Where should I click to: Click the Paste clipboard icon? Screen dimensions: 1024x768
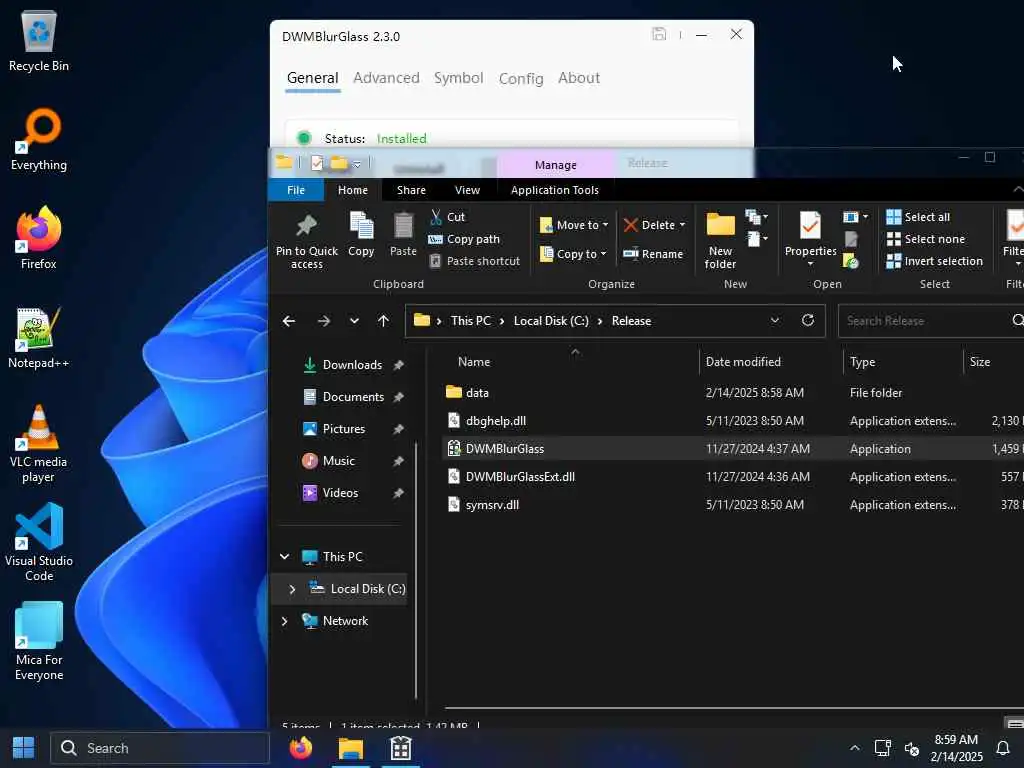pyautogui.click(x=403, y=226)
